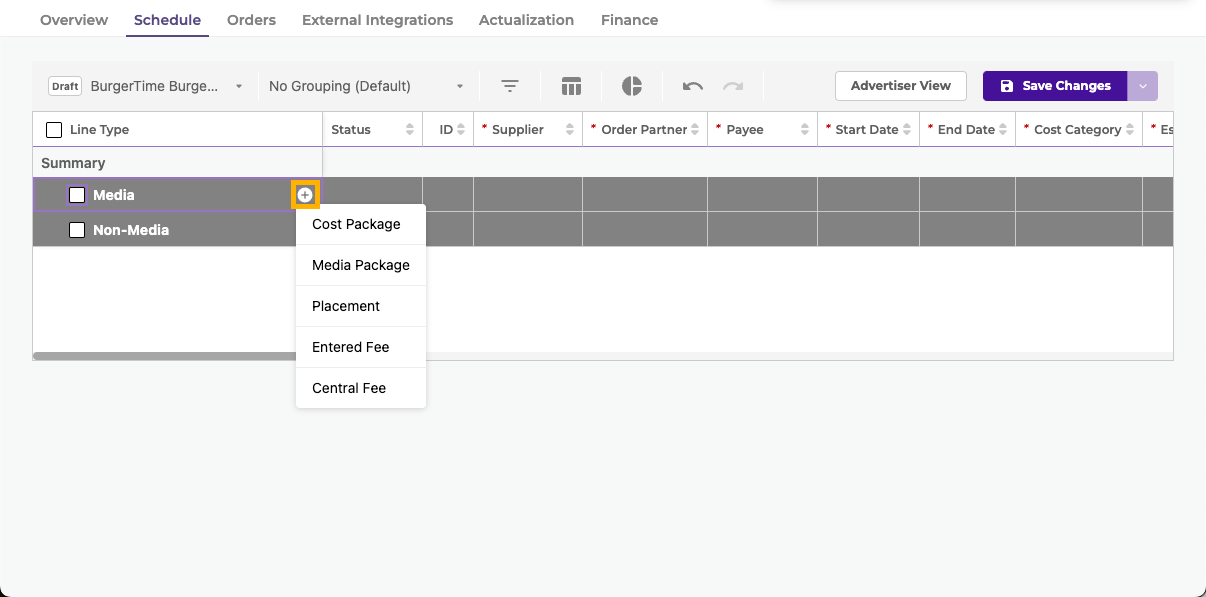Sort by the Supplier column arrows

tap(570, 130)
